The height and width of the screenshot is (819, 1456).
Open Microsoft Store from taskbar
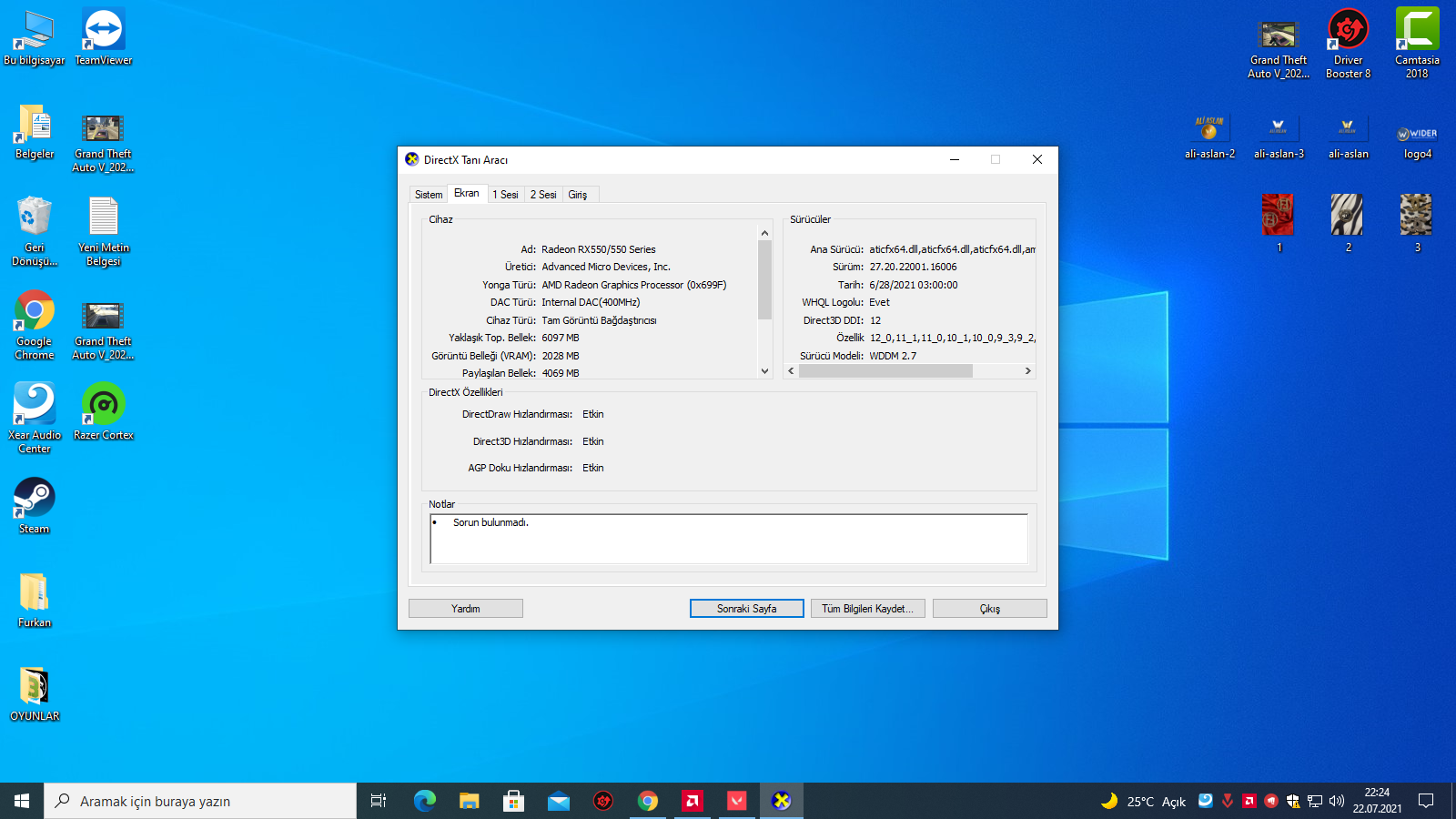click(514, 801)
